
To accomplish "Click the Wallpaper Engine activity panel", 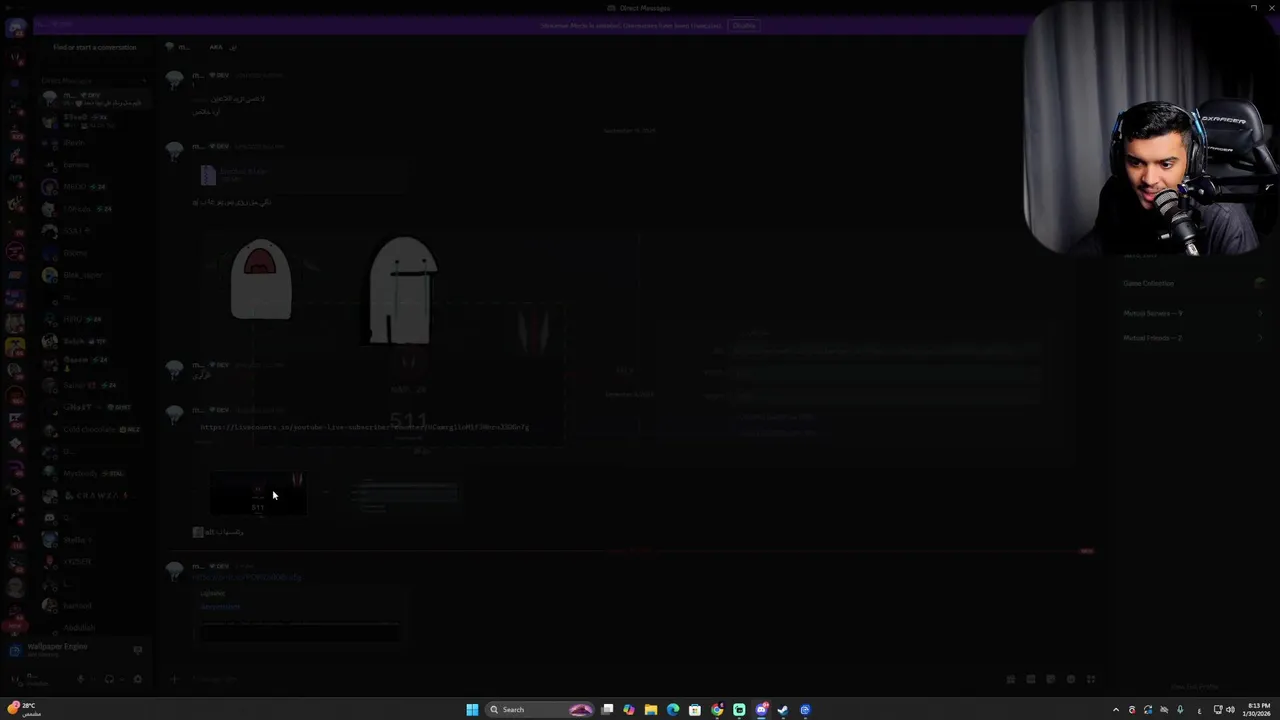I will 76,649.
